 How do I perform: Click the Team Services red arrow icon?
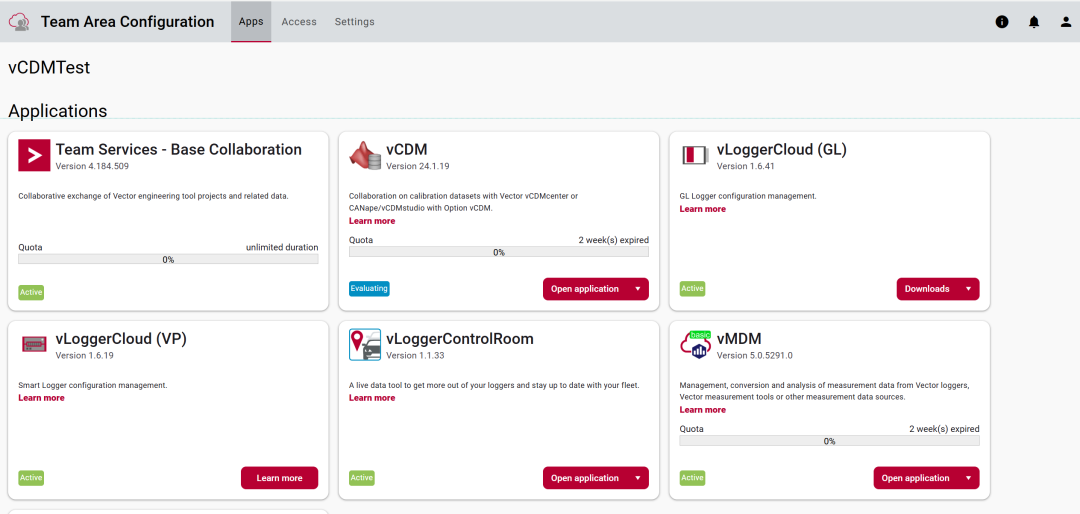pos(34,155)
